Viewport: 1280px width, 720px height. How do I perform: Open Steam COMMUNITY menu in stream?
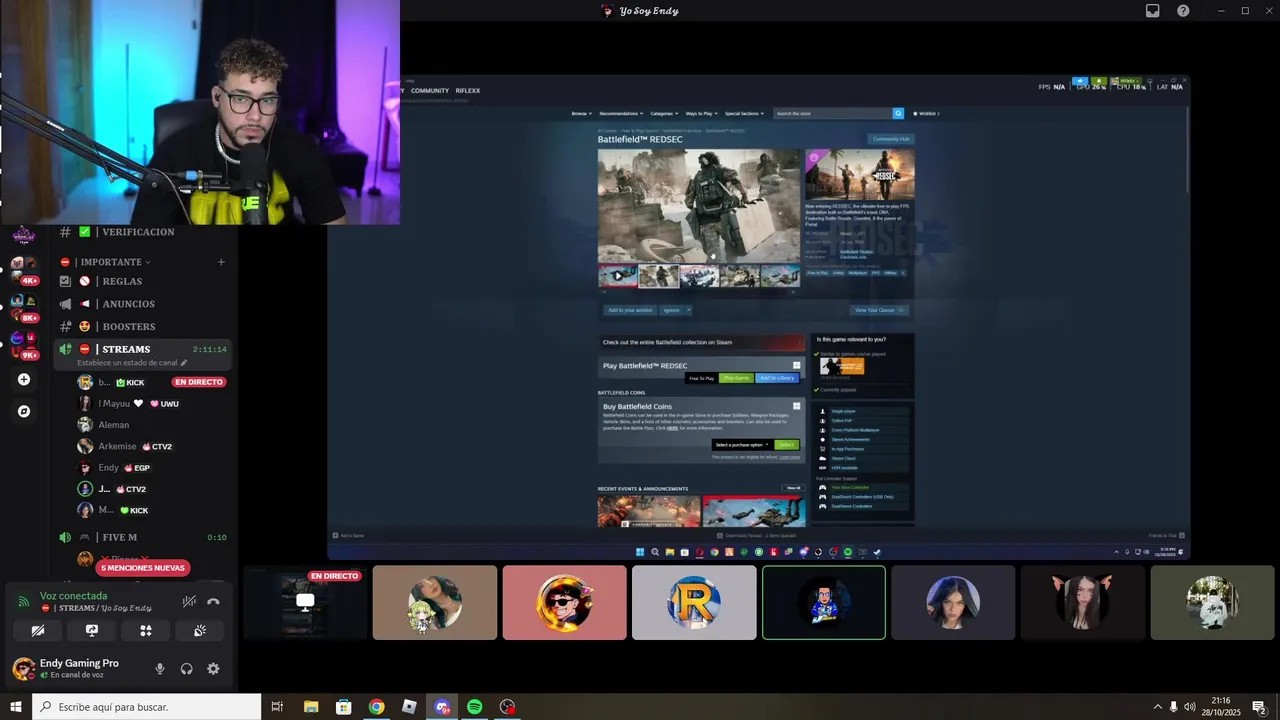(430, 91)
